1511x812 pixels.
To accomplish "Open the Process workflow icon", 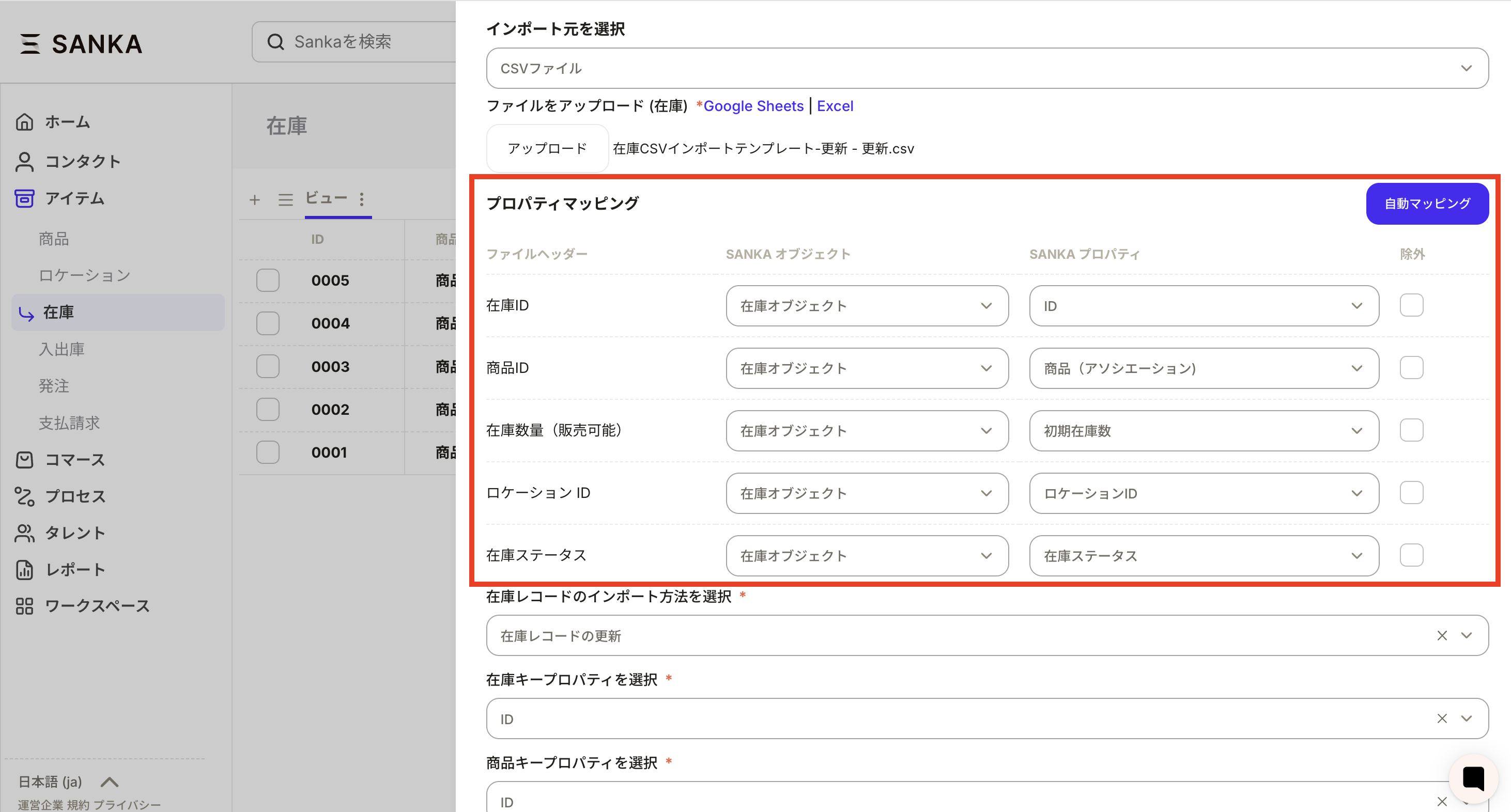I will pos(24,496).
